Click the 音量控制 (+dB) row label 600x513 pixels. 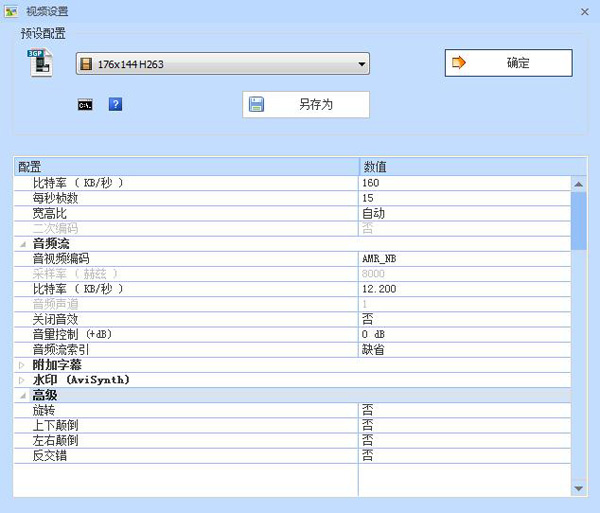(72, 335)
